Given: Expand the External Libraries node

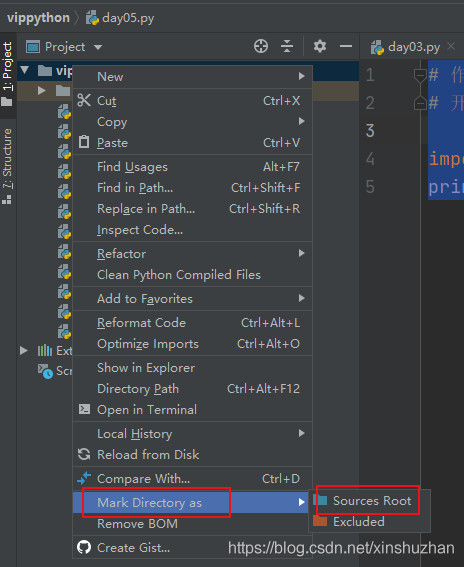Looking at the screenshot, I should click(x=24, y=350).
